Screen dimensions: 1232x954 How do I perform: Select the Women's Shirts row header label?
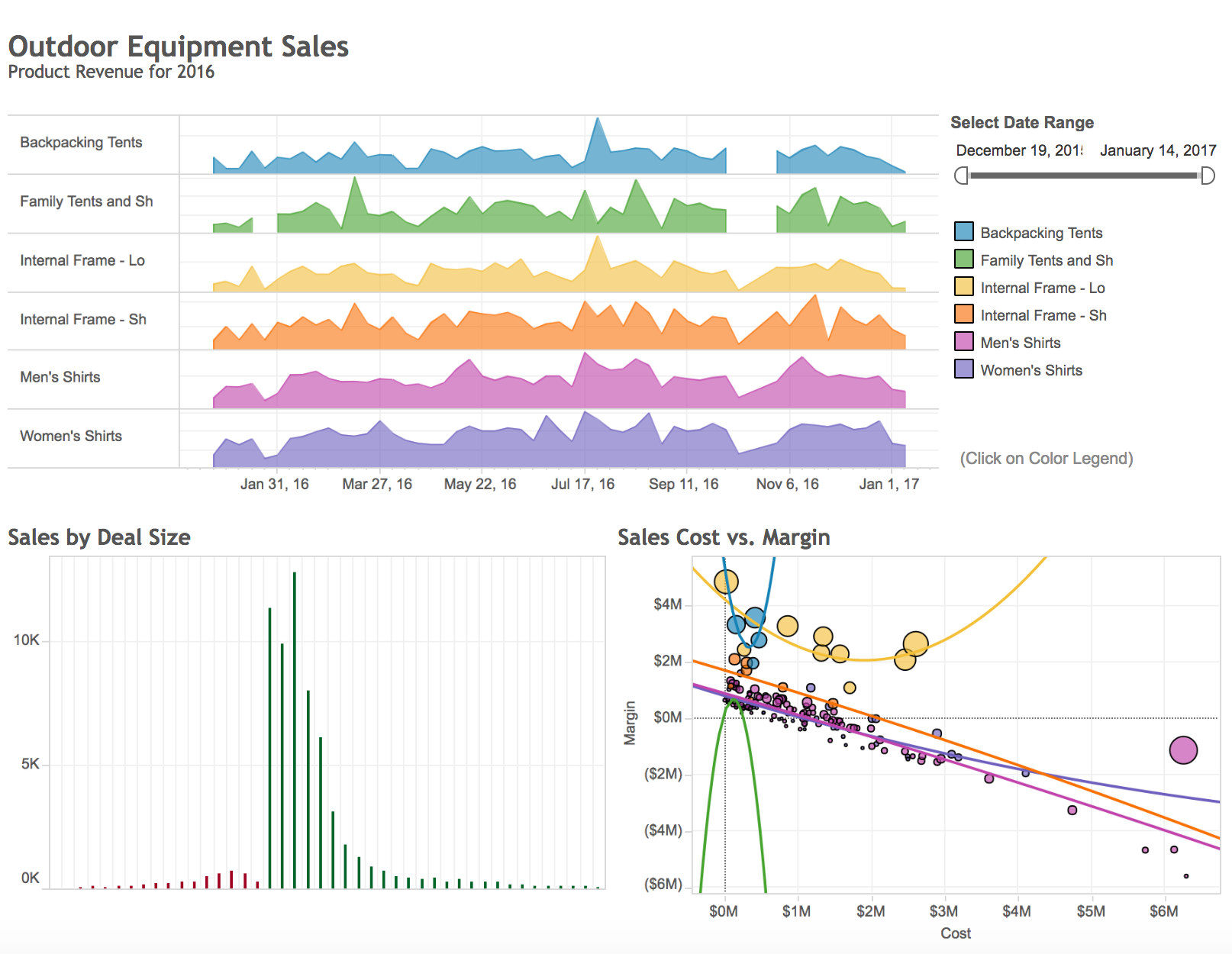pyautogui.click(x=71, y=436)
